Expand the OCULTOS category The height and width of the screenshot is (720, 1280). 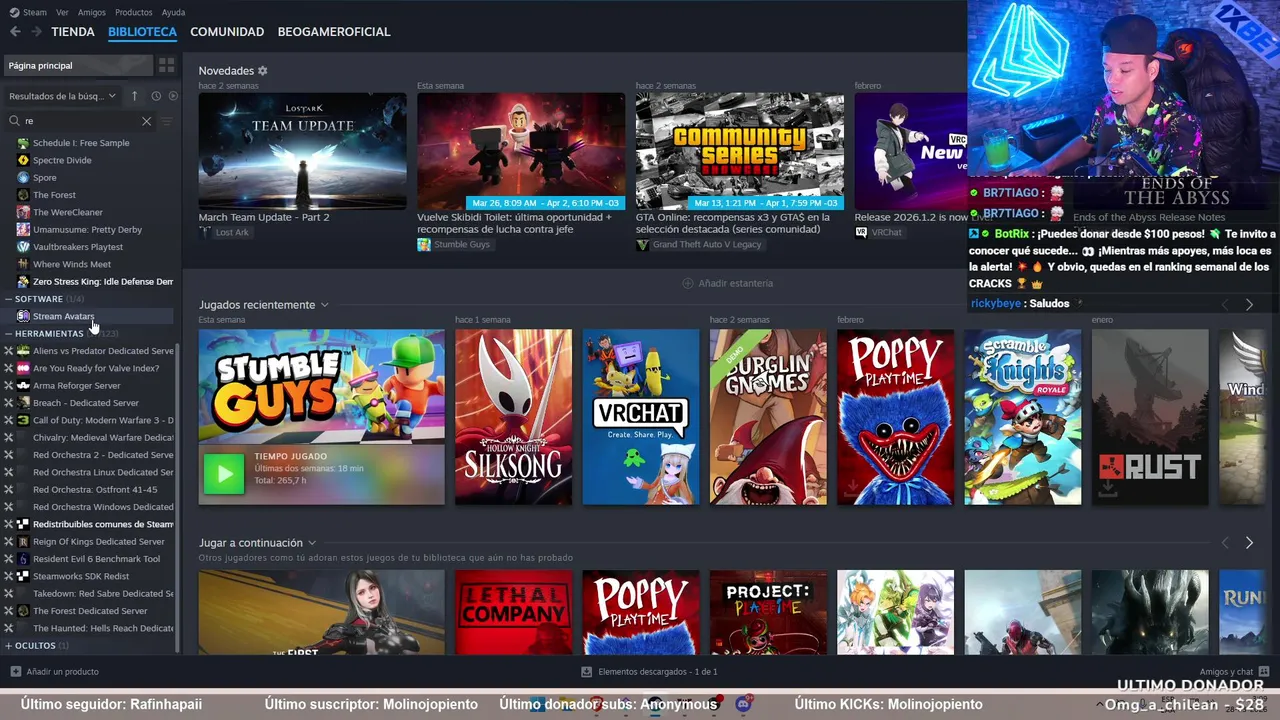tap(9, 646)
